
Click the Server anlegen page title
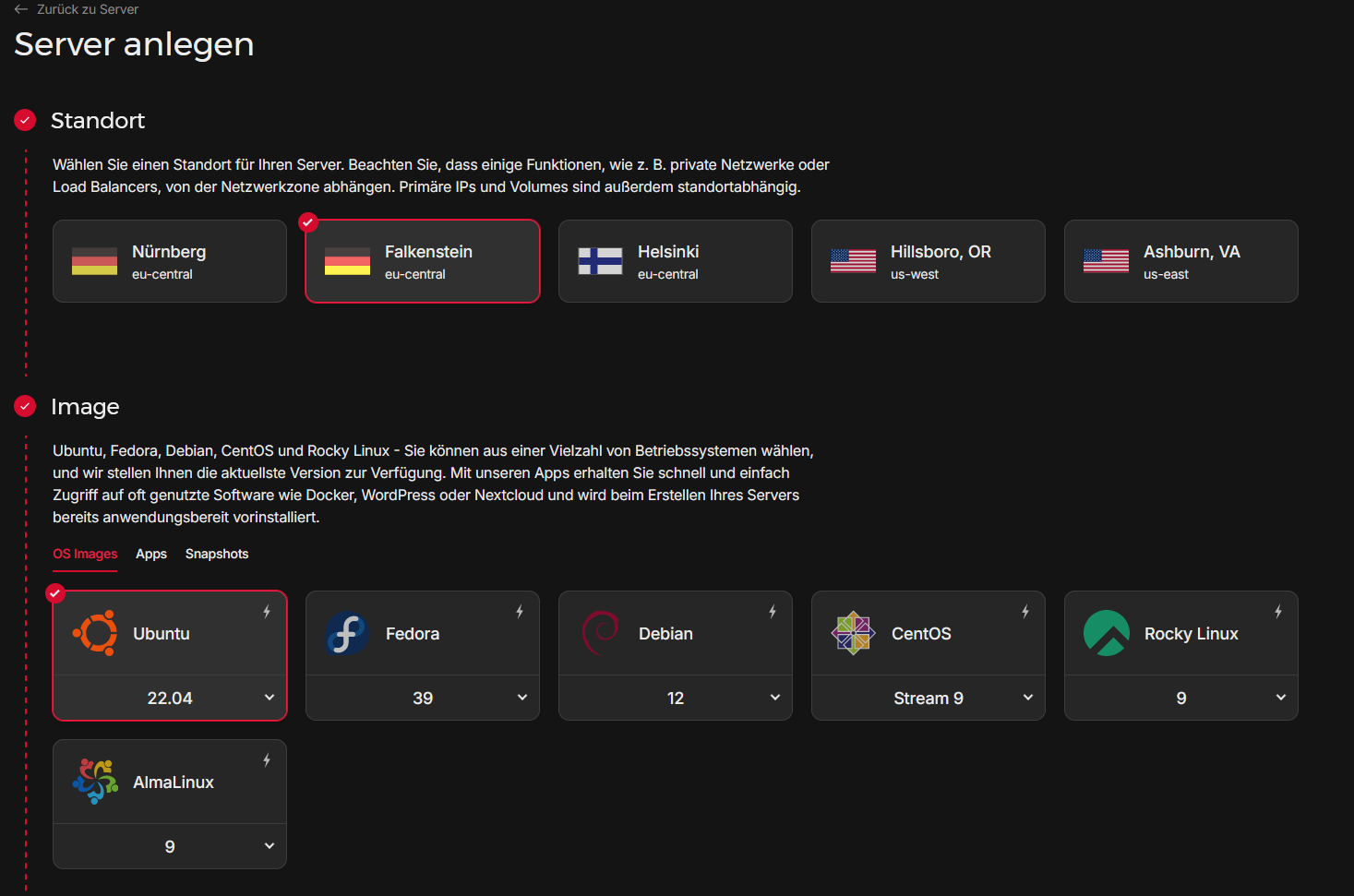[134, 44]
